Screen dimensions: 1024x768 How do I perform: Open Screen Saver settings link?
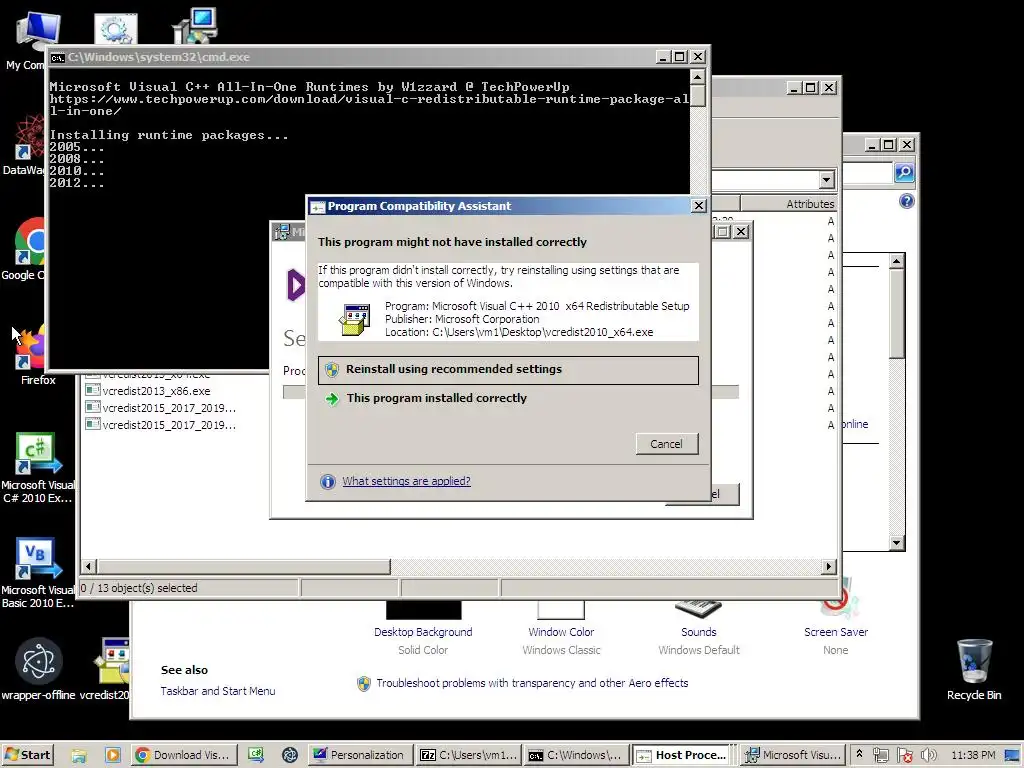[x=836, y=632]
